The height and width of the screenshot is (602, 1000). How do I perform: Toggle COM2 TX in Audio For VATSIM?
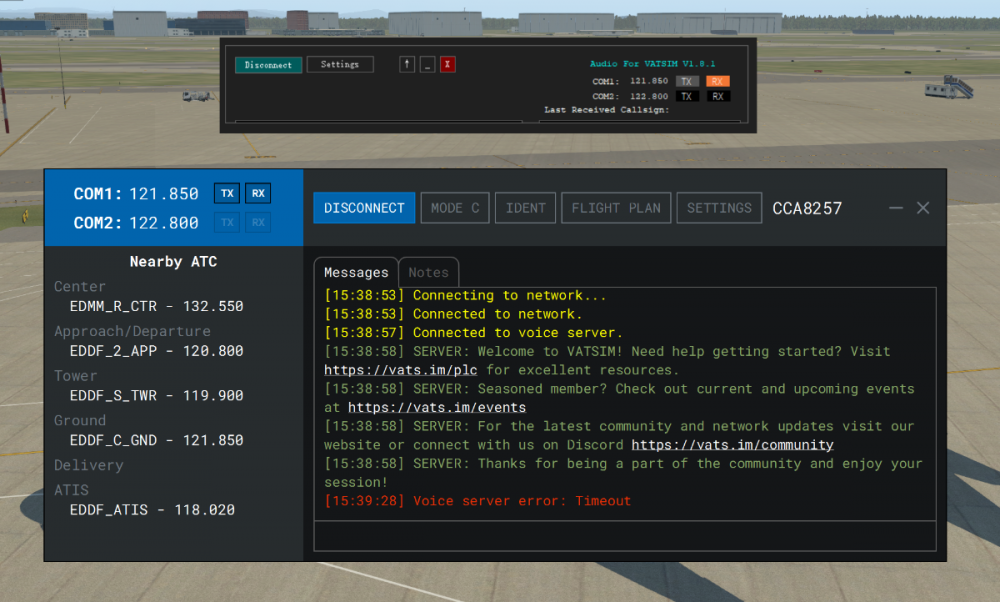pos(686,96)
